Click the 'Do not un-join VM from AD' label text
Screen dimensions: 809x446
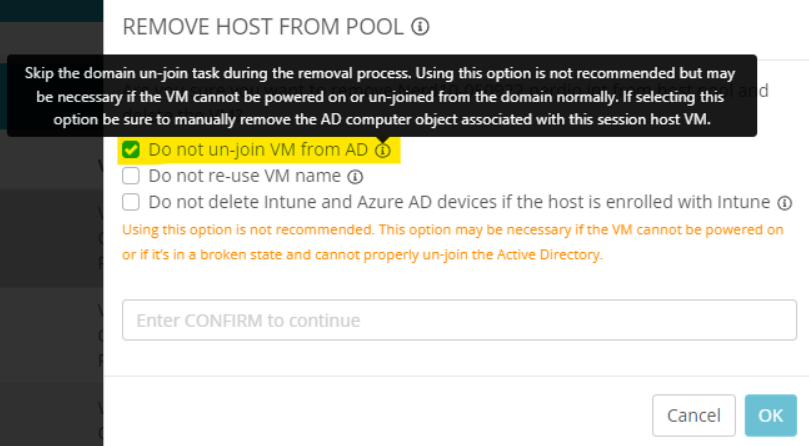(x=258, y=150)
